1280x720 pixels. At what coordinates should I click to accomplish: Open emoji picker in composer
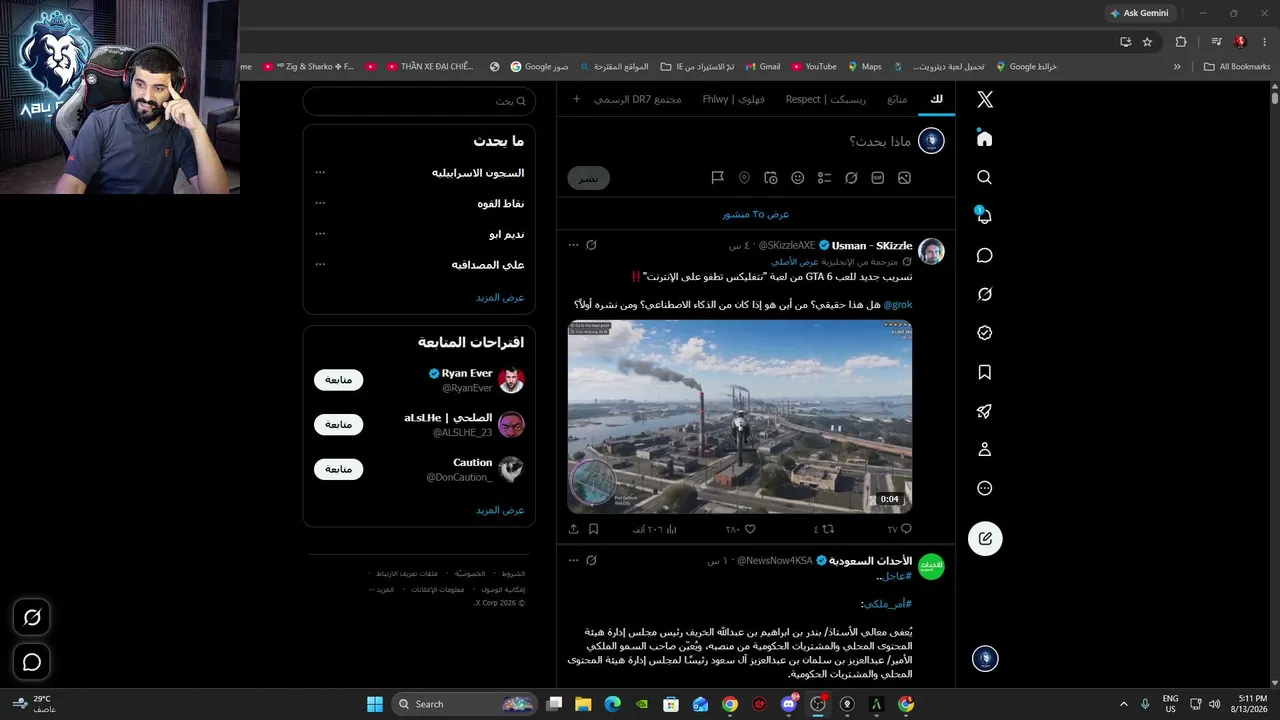click(x=798, y=178)
